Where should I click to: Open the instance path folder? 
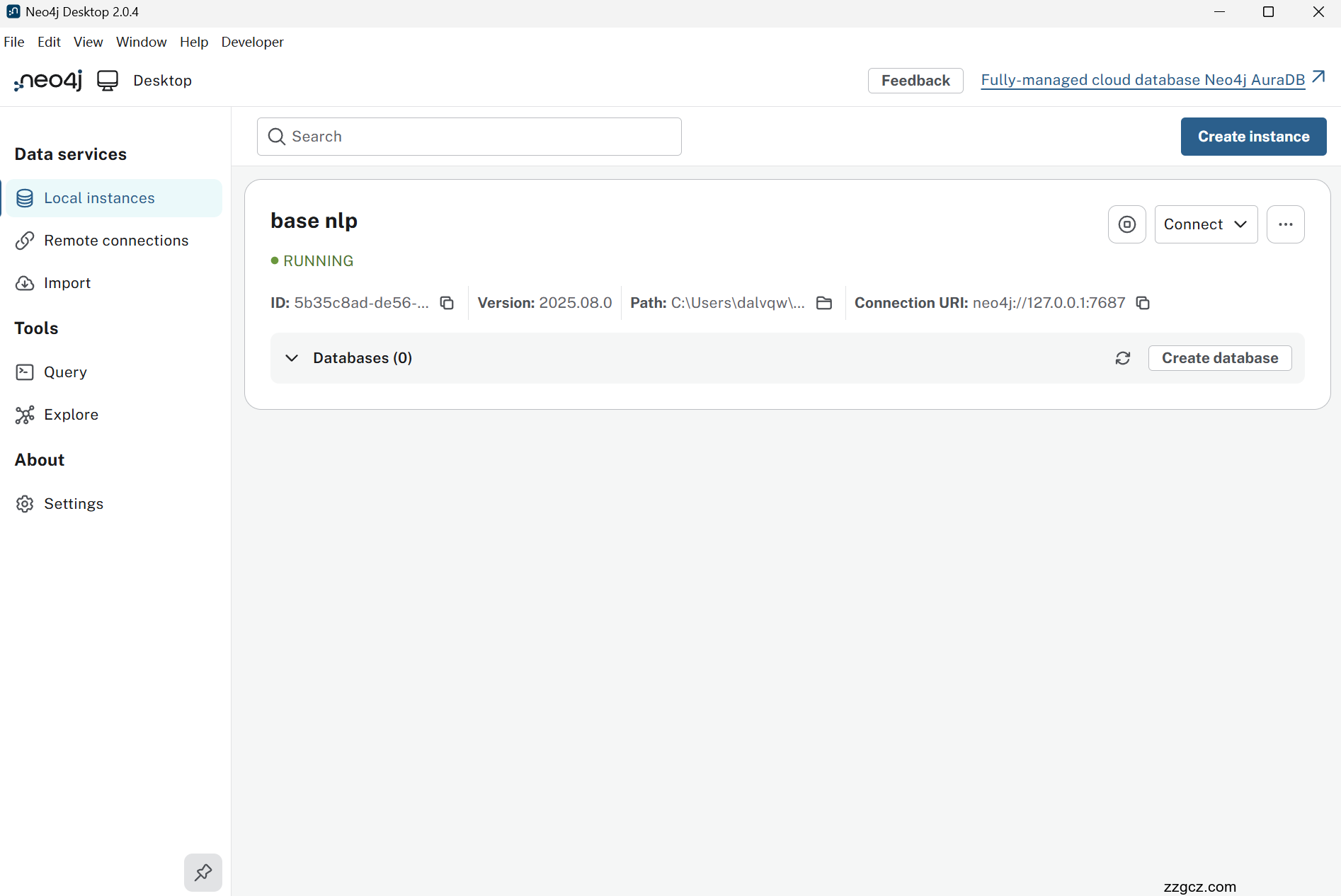click(824, 303)
